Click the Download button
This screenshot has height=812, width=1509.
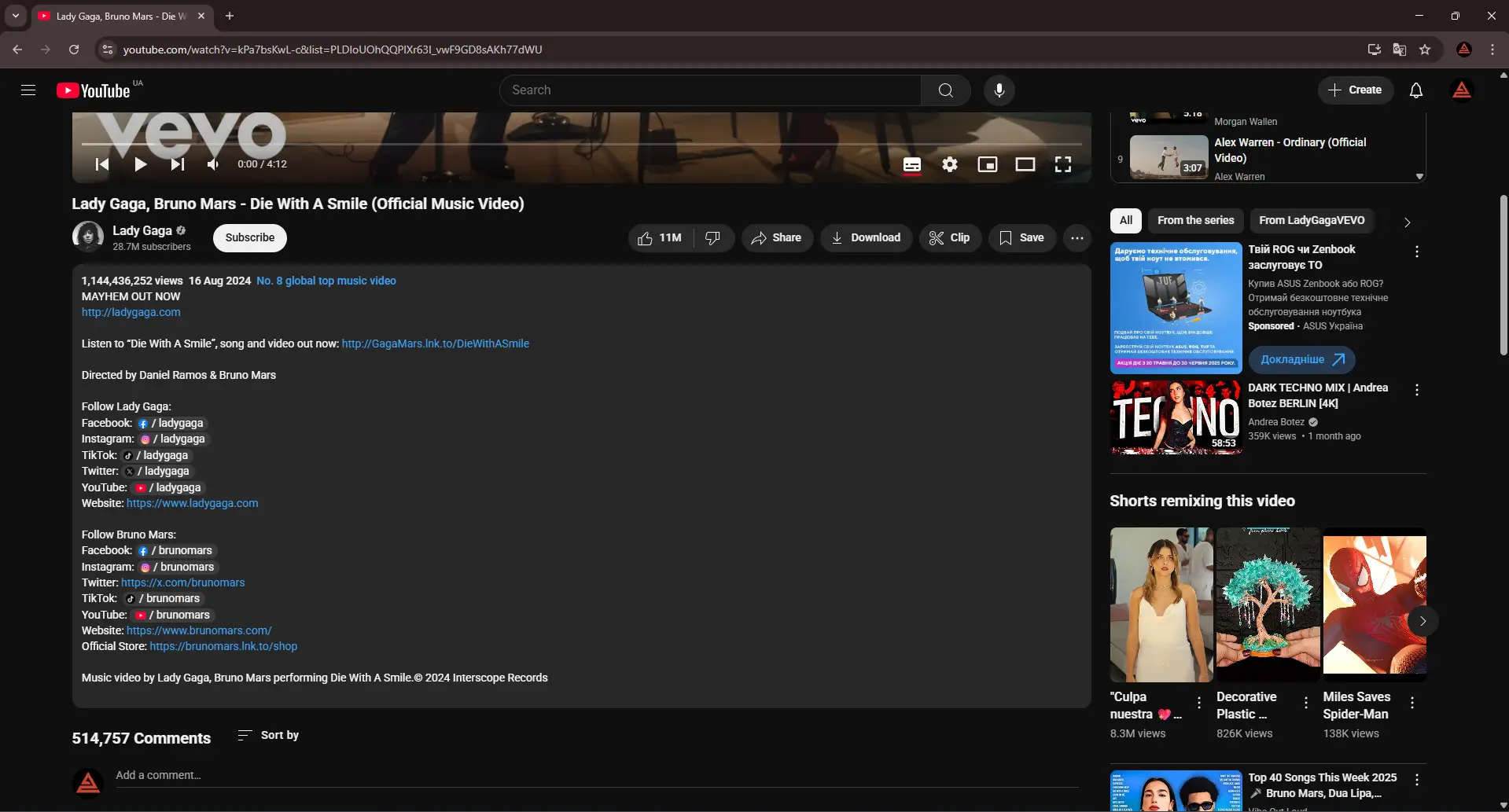coord(865,237)
